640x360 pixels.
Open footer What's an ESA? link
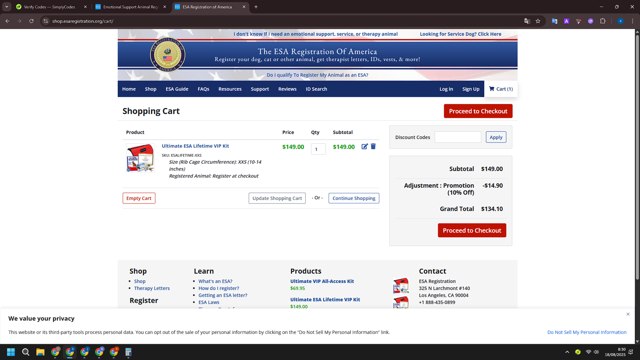point(215,281)
